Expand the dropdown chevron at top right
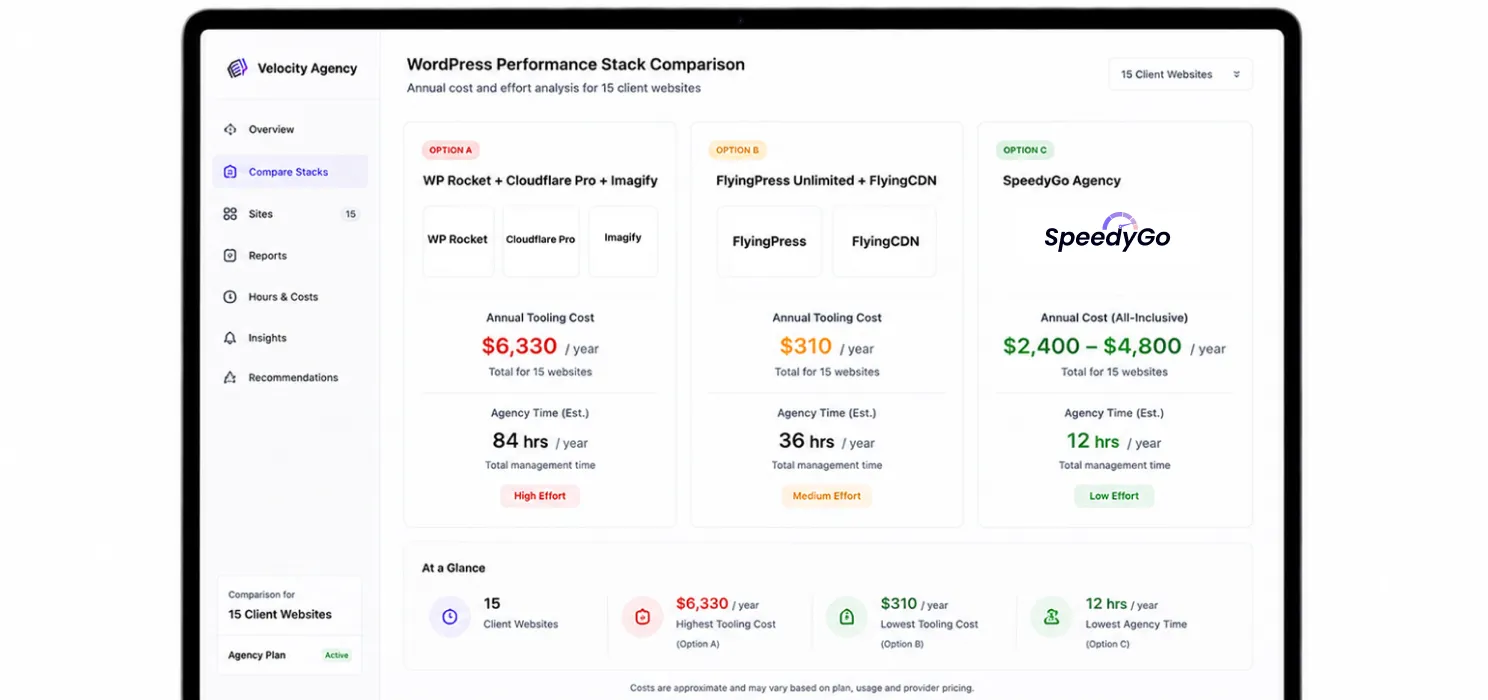Image resolution: width=1488 pixels, height=700 pixels. pos(1236,75)
